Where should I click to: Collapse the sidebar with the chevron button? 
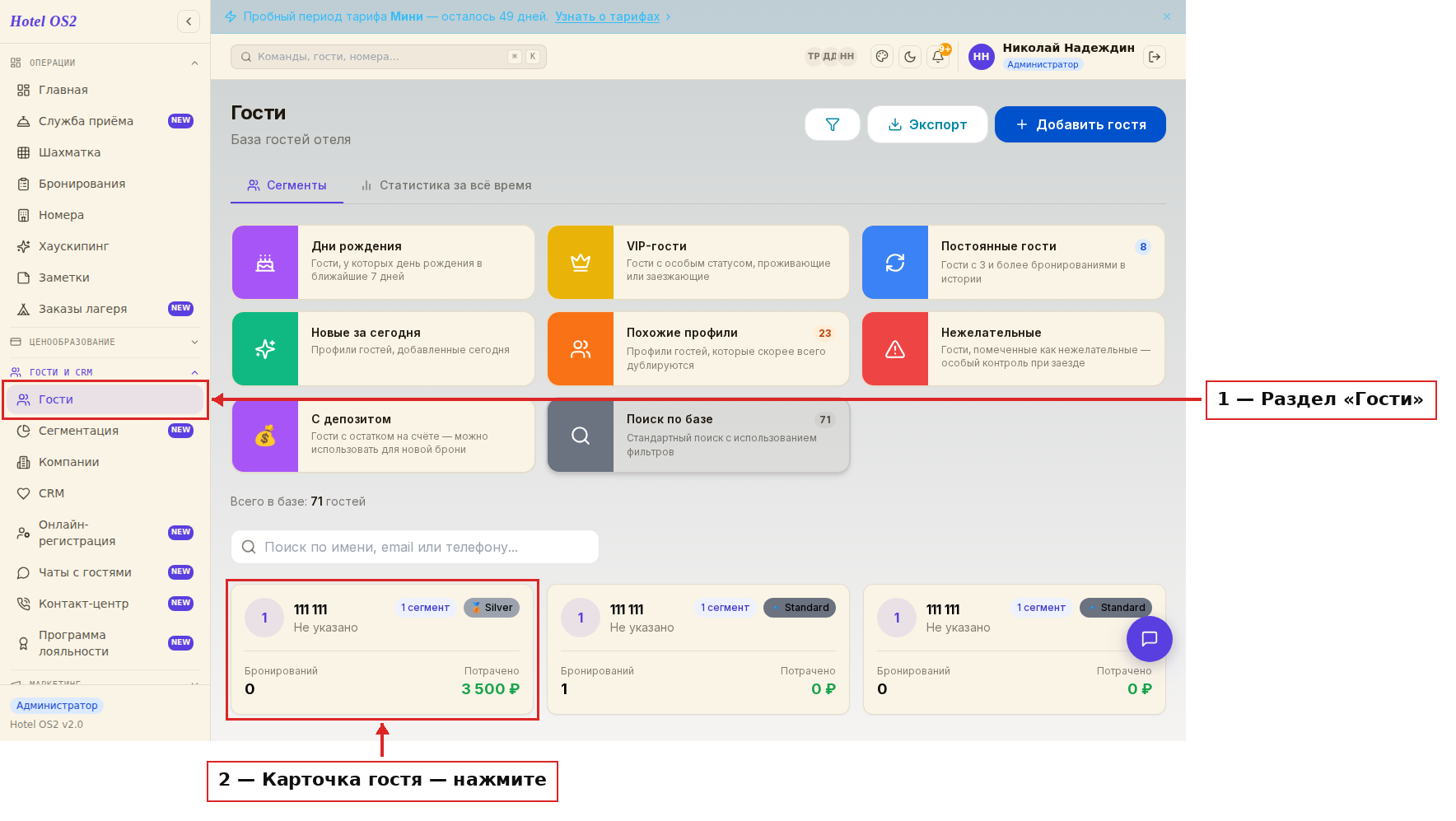pos(189,21)
